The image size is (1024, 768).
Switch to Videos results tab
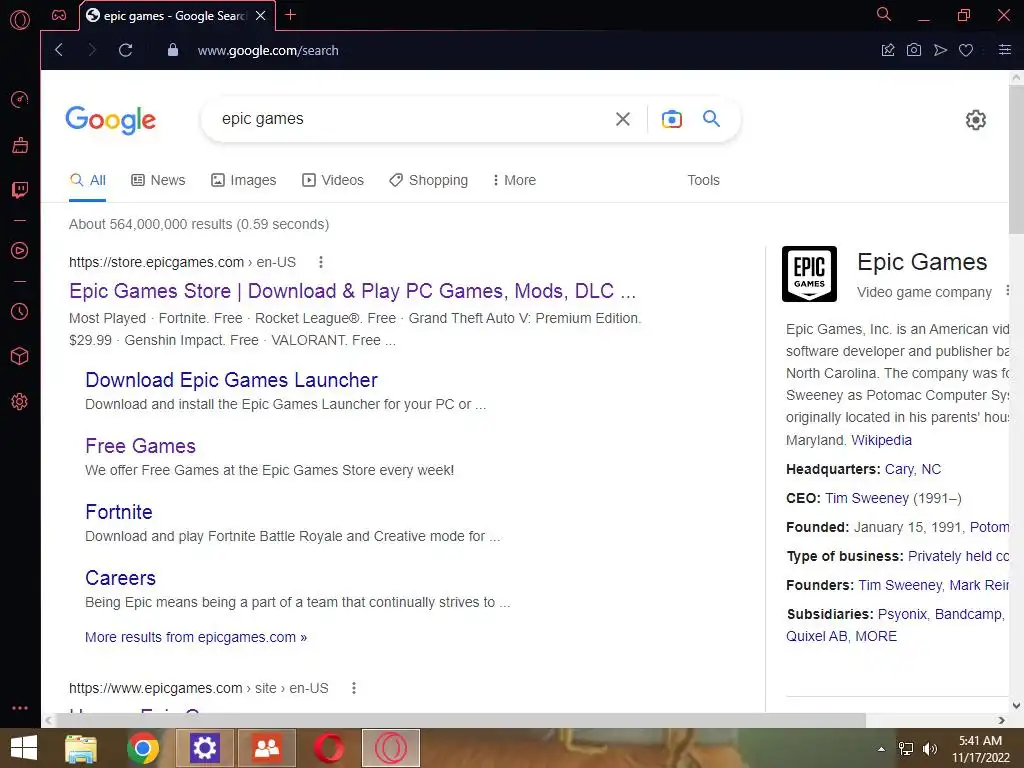pos(332,180)
